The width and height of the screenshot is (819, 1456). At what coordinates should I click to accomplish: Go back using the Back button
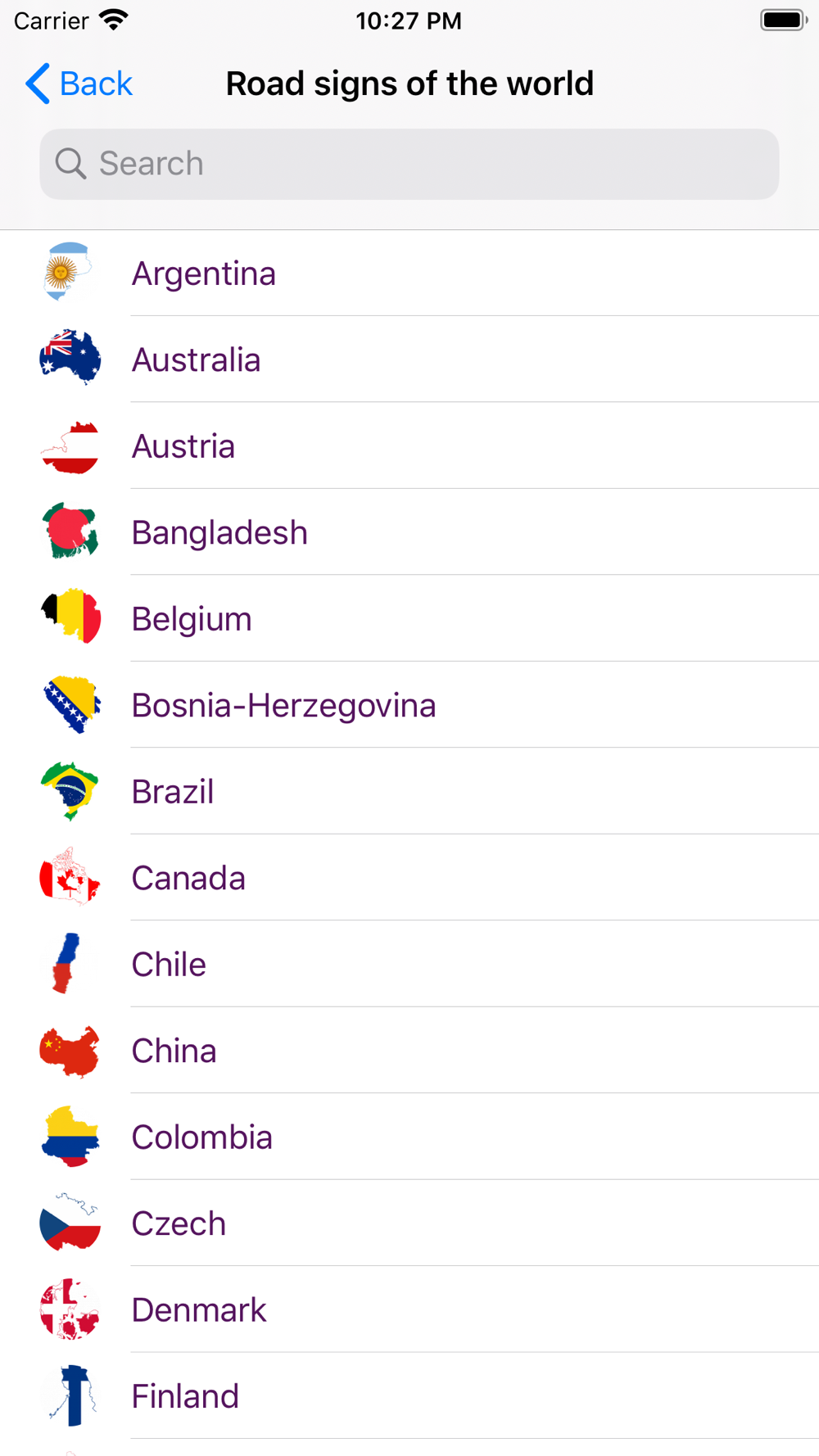point(79,84)
